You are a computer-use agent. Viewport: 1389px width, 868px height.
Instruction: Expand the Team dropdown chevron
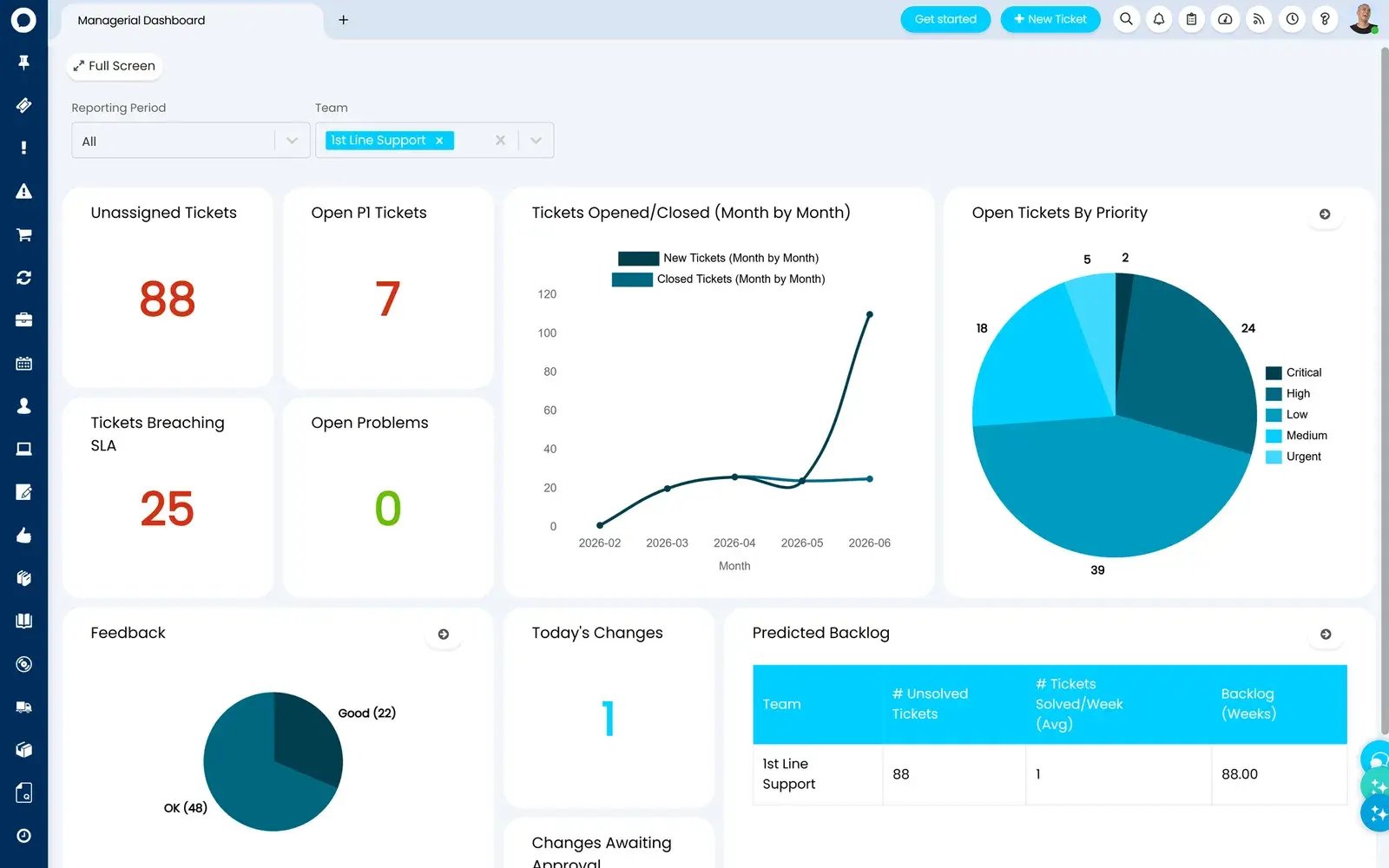point(536,141)
